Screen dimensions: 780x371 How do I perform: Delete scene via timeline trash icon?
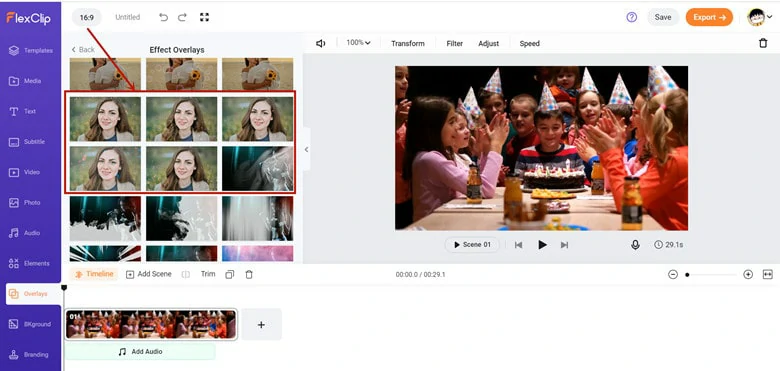point(249,275)
